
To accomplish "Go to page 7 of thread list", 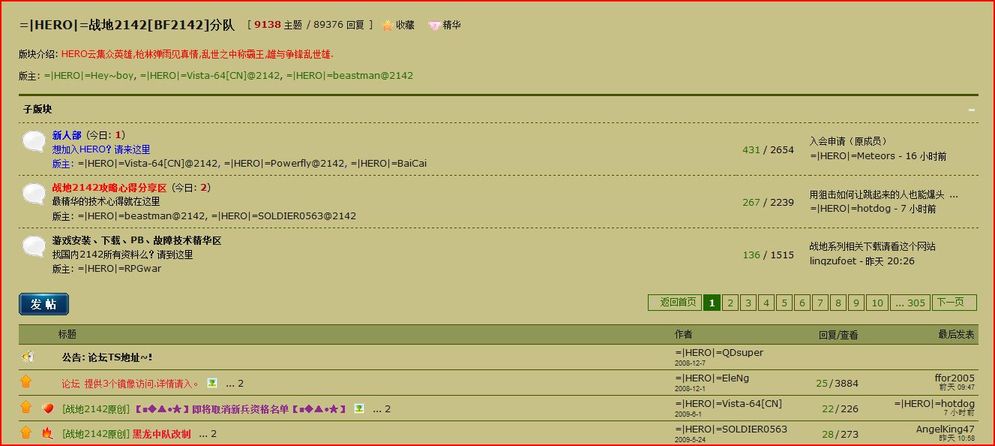I will (x=820, y=303).
